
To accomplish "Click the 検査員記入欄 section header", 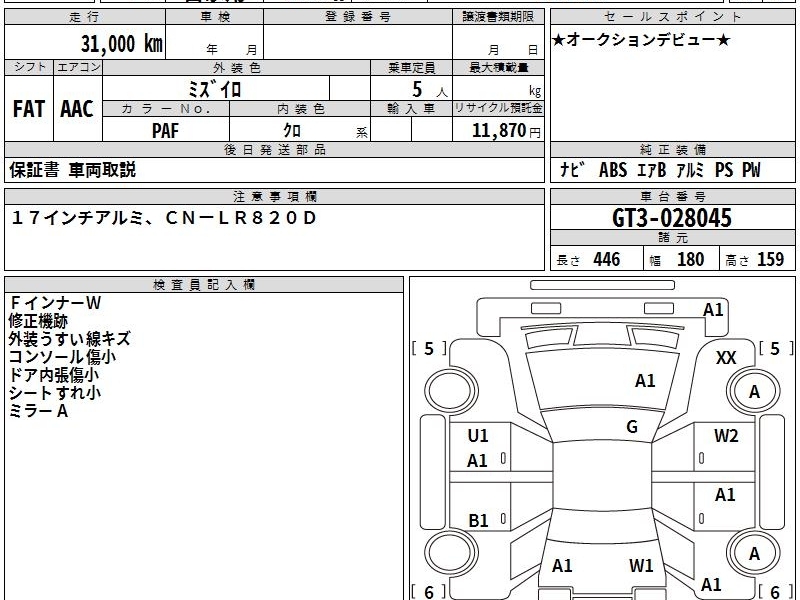I will pyautogui.click(x=204, y=285).
